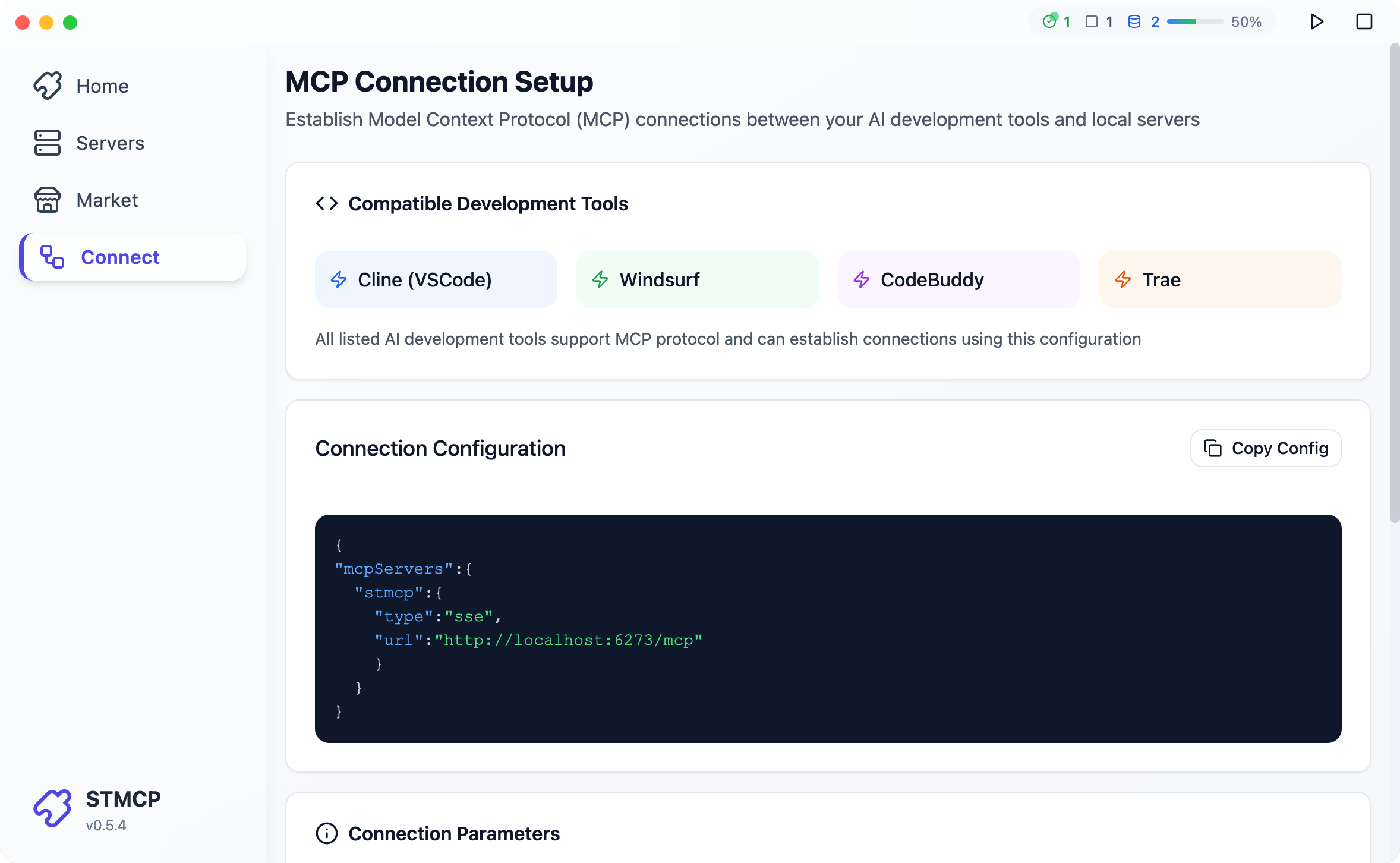Click the green check-circle status icon

click(1050, 21)
